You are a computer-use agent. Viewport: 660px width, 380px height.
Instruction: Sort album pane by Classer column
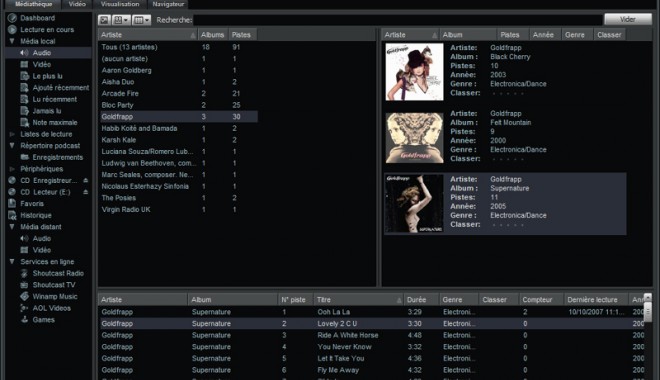point(609,35)
